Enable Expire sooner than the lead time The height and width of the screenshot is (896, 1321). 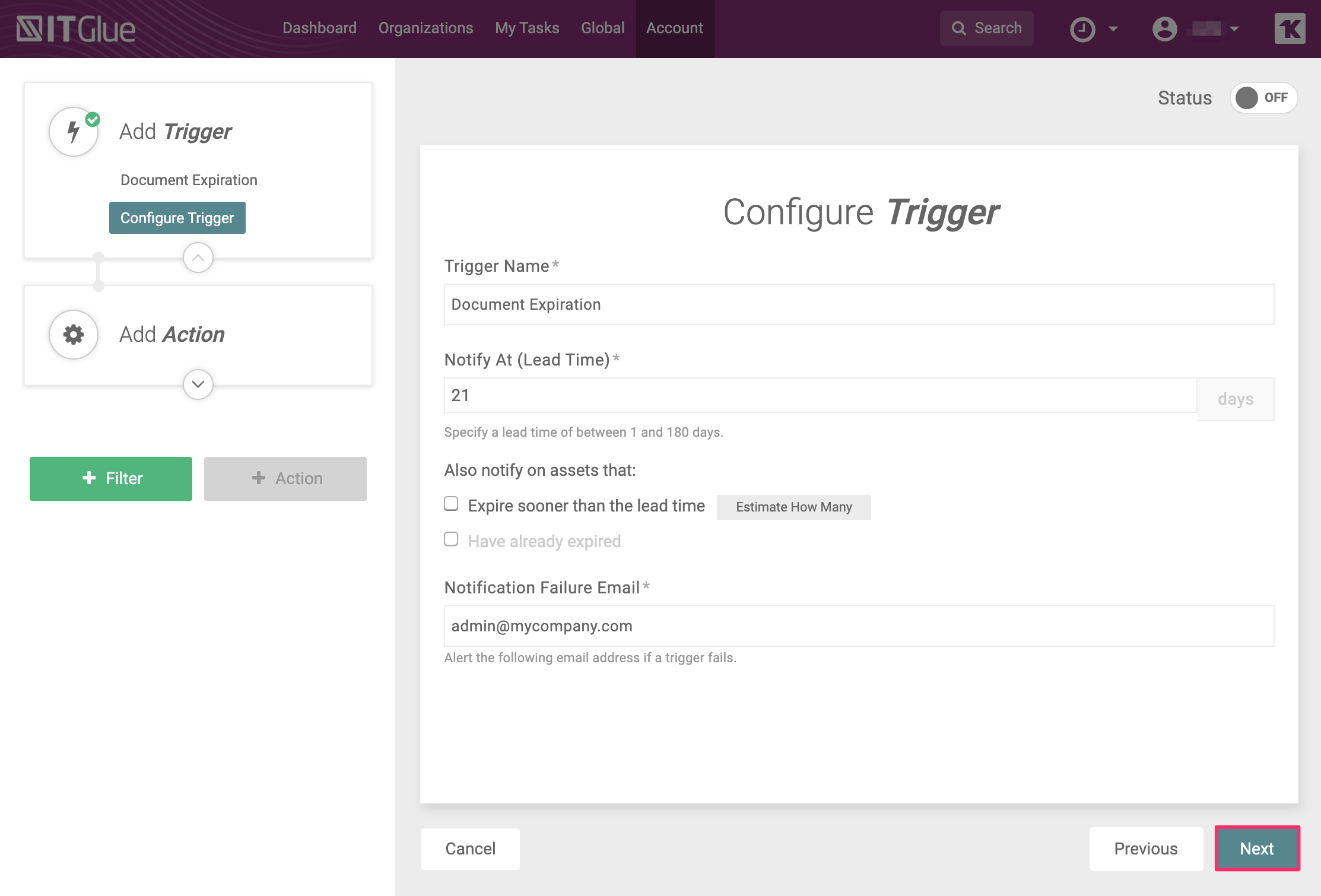pos(451,504)
